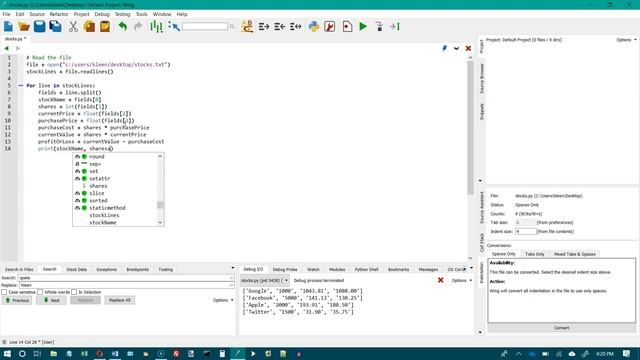Click the match-indent double-arrow icon

click(296, 27)
